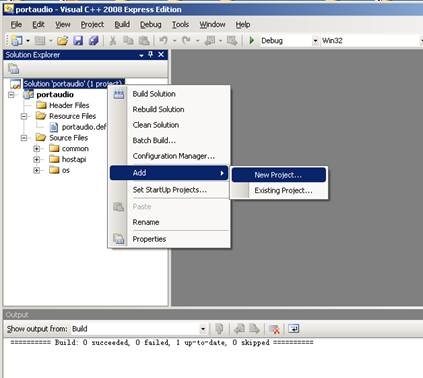
Task: Open Solution Explorer window position dropdown arrow
Action: [x=141, y=55]
